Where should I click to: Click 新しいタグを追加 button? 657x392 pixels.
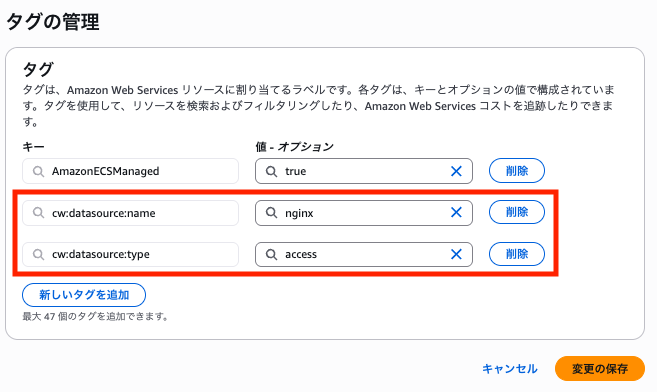(x=84, y=295)
